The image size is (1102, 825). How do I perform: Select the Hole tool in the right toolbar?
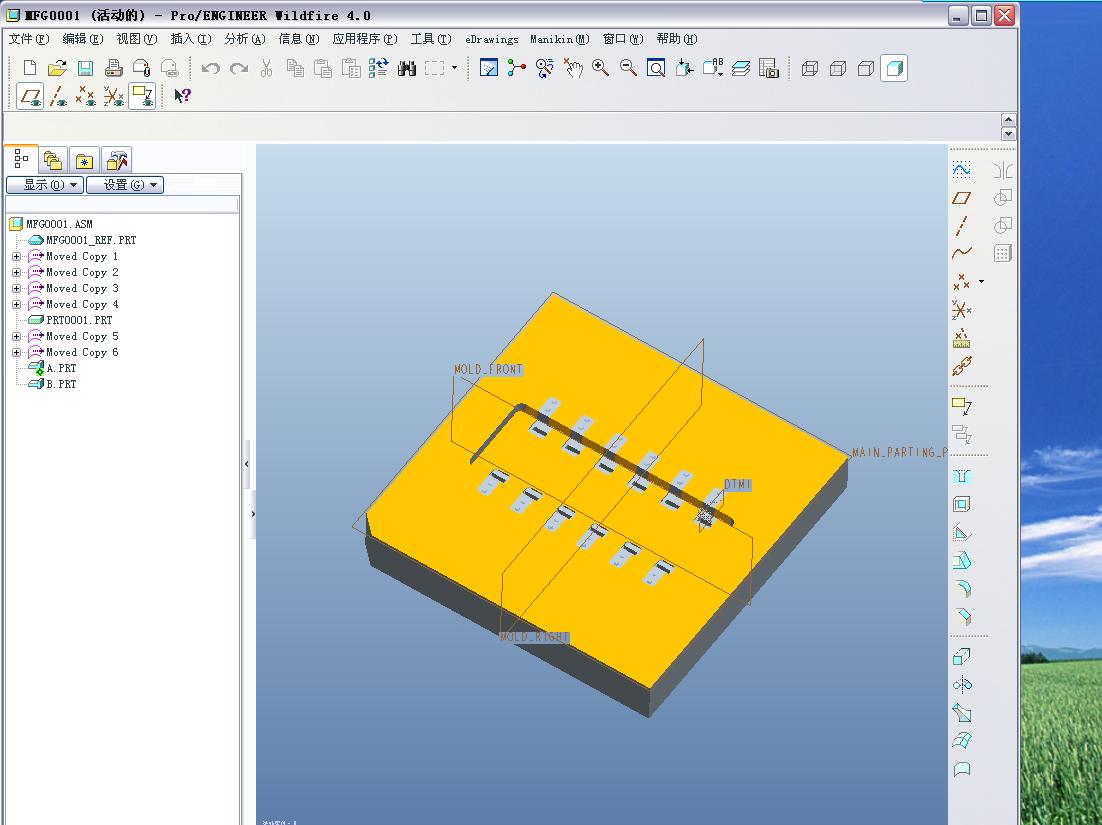tap(961, 477)
